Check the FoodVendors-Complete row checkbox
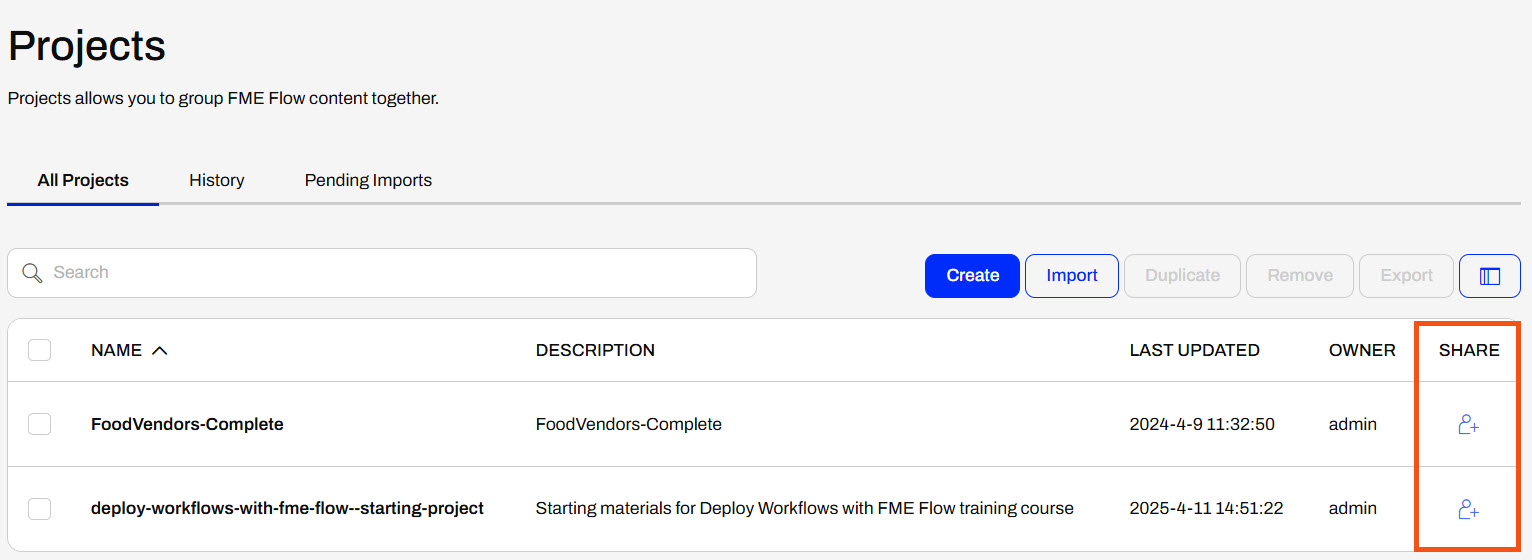Viewport: 1532px width, 560px height. [40, 424]
